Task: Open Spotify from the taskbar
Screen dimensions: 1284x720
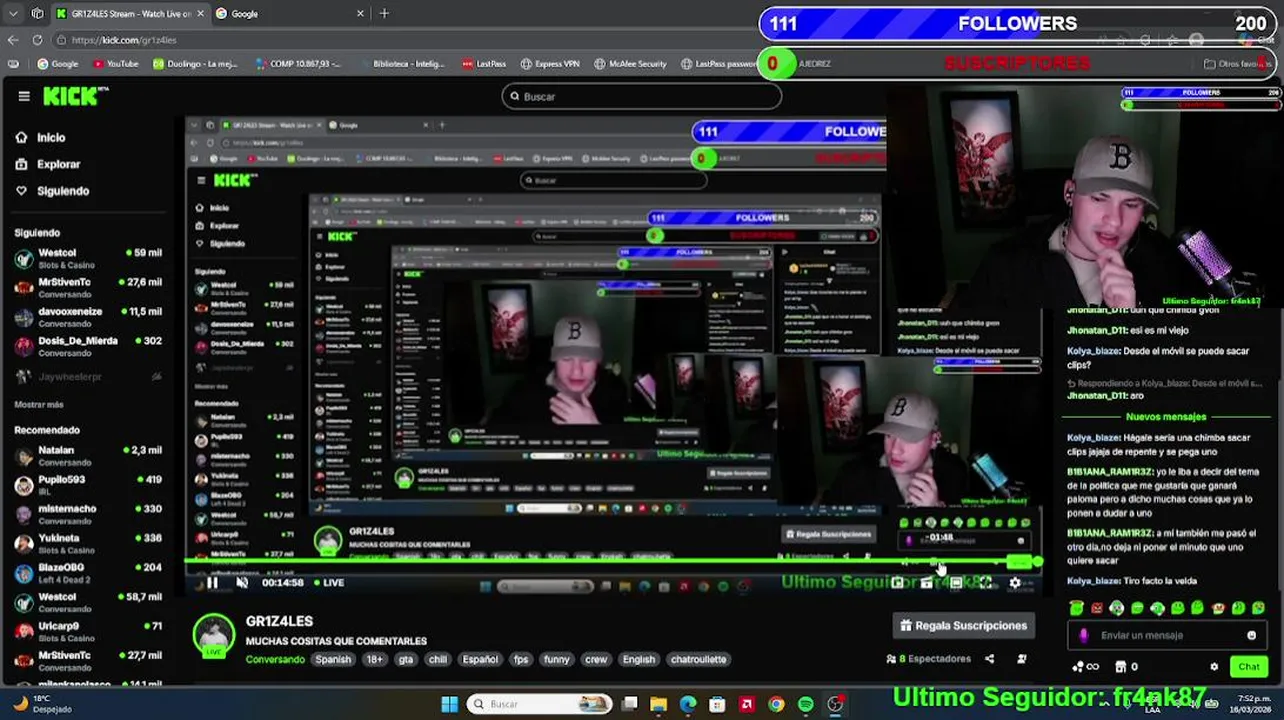Action: pos(806,704)
